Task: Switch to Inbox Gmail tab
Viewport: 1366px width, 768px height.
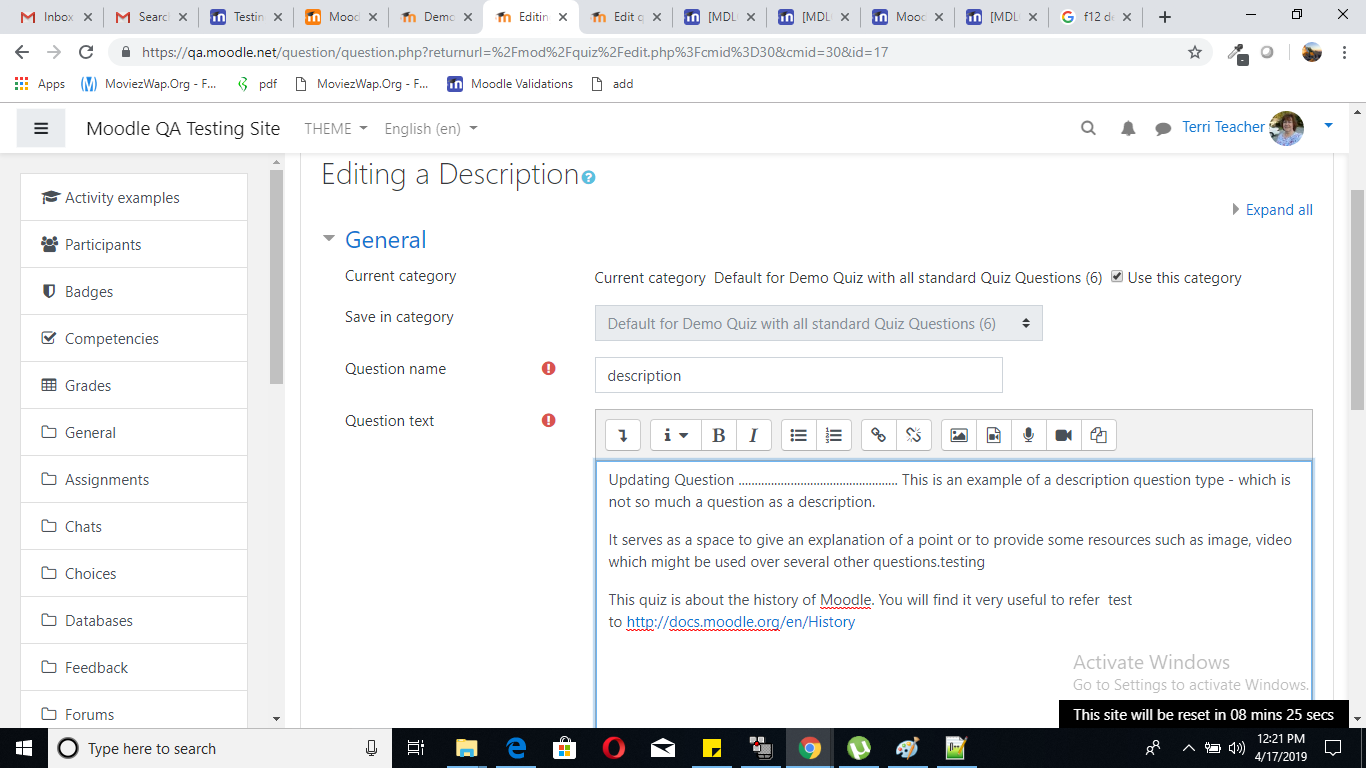Action: click(x=57, y=17)
